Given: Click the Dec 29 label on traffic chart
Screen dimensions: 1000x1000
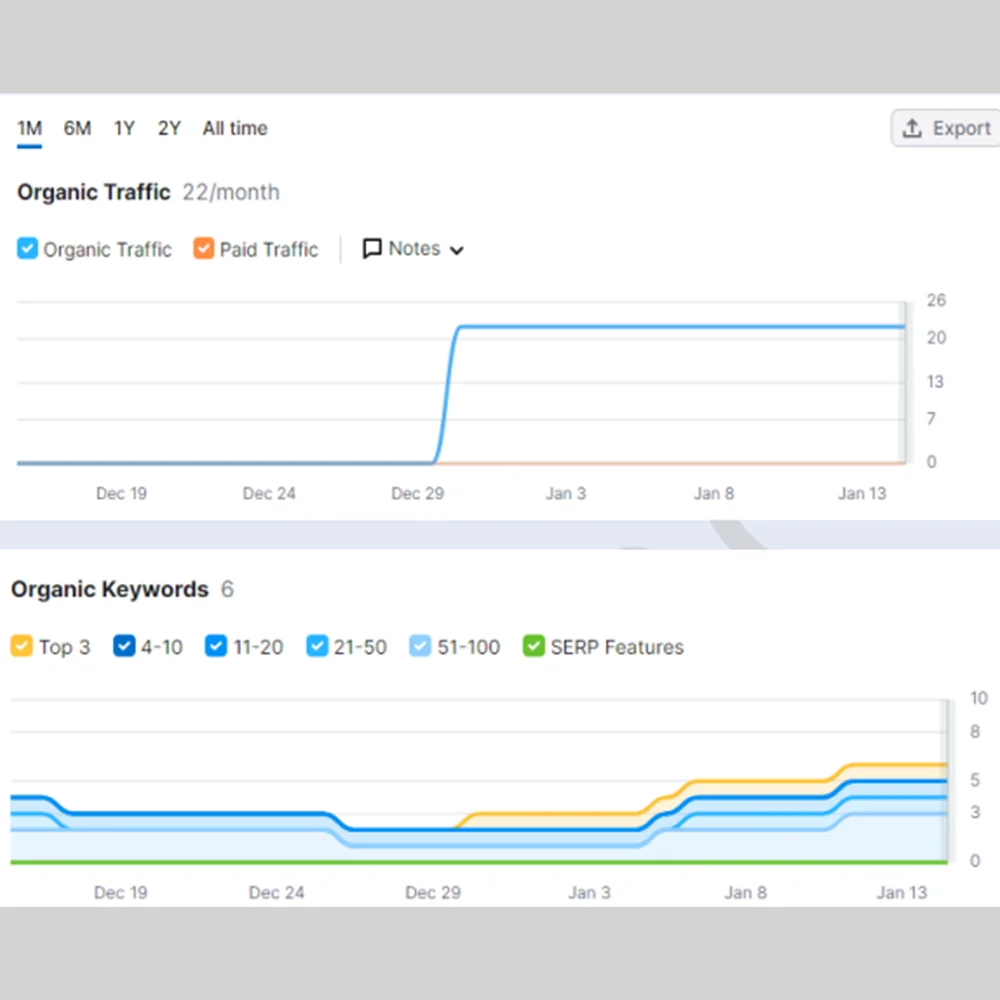Looking at the screenshot, I should coord(418,494).
